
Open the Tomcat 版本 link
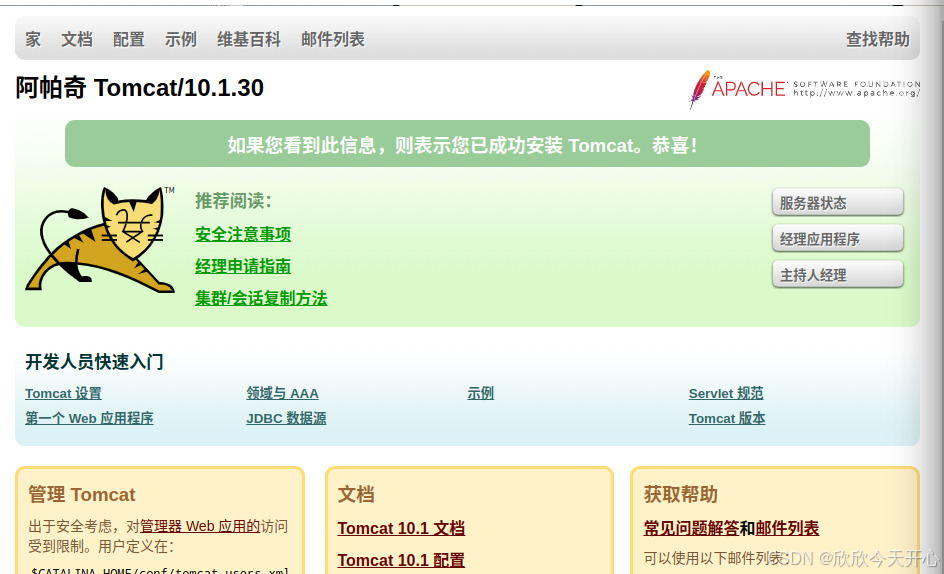(x=727, y=418)
